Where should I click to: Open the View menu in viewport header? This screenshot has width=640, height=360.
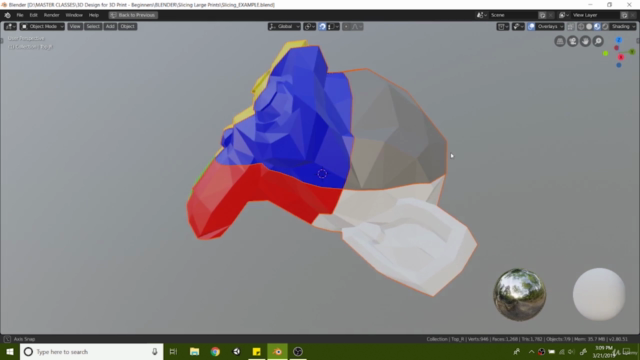pos(75,27)
